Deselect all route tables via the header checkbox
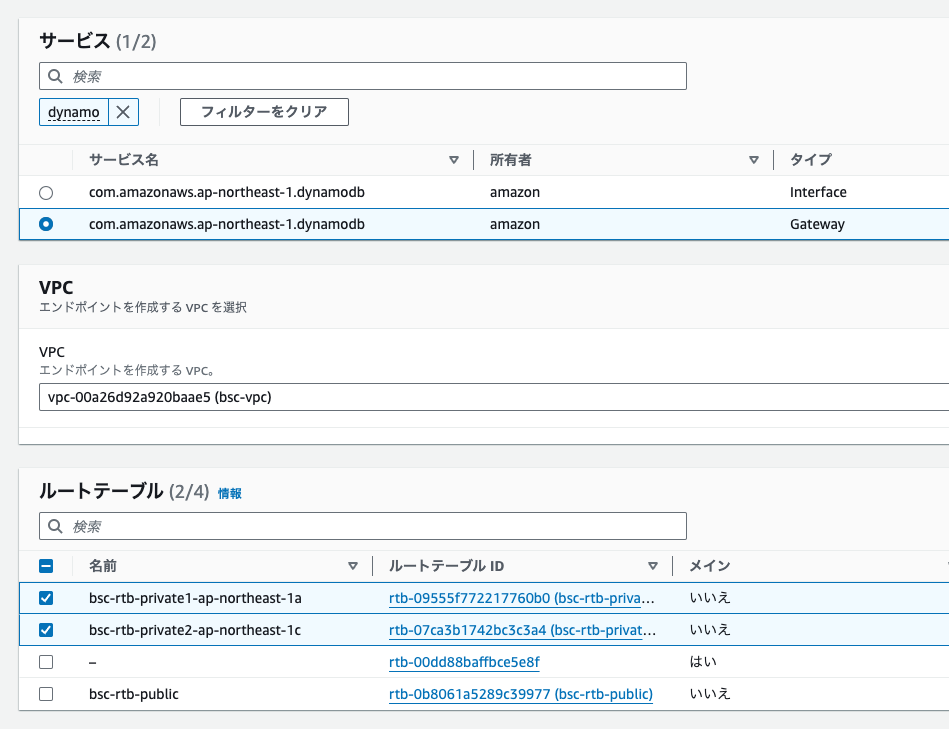949x729 pixels. point(45,566)
